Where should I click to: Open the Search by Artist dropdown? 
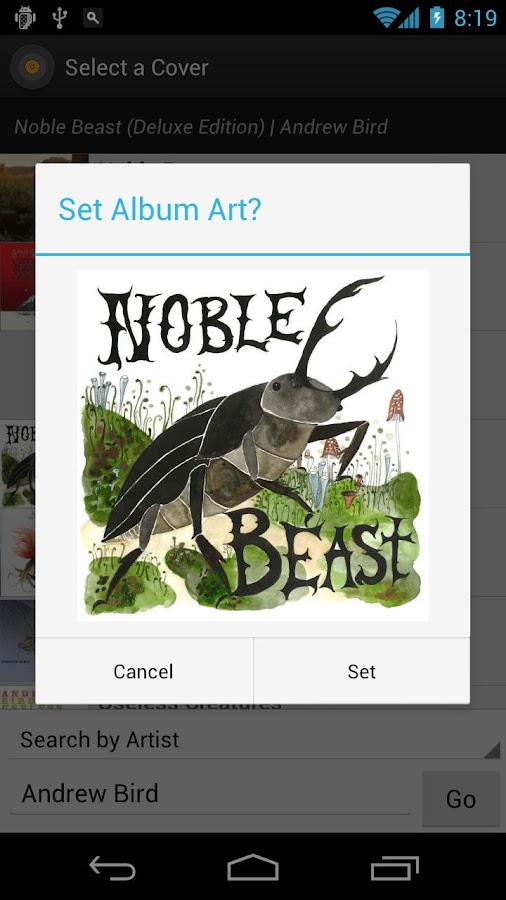pyautogui.click(x=253, y=740)
